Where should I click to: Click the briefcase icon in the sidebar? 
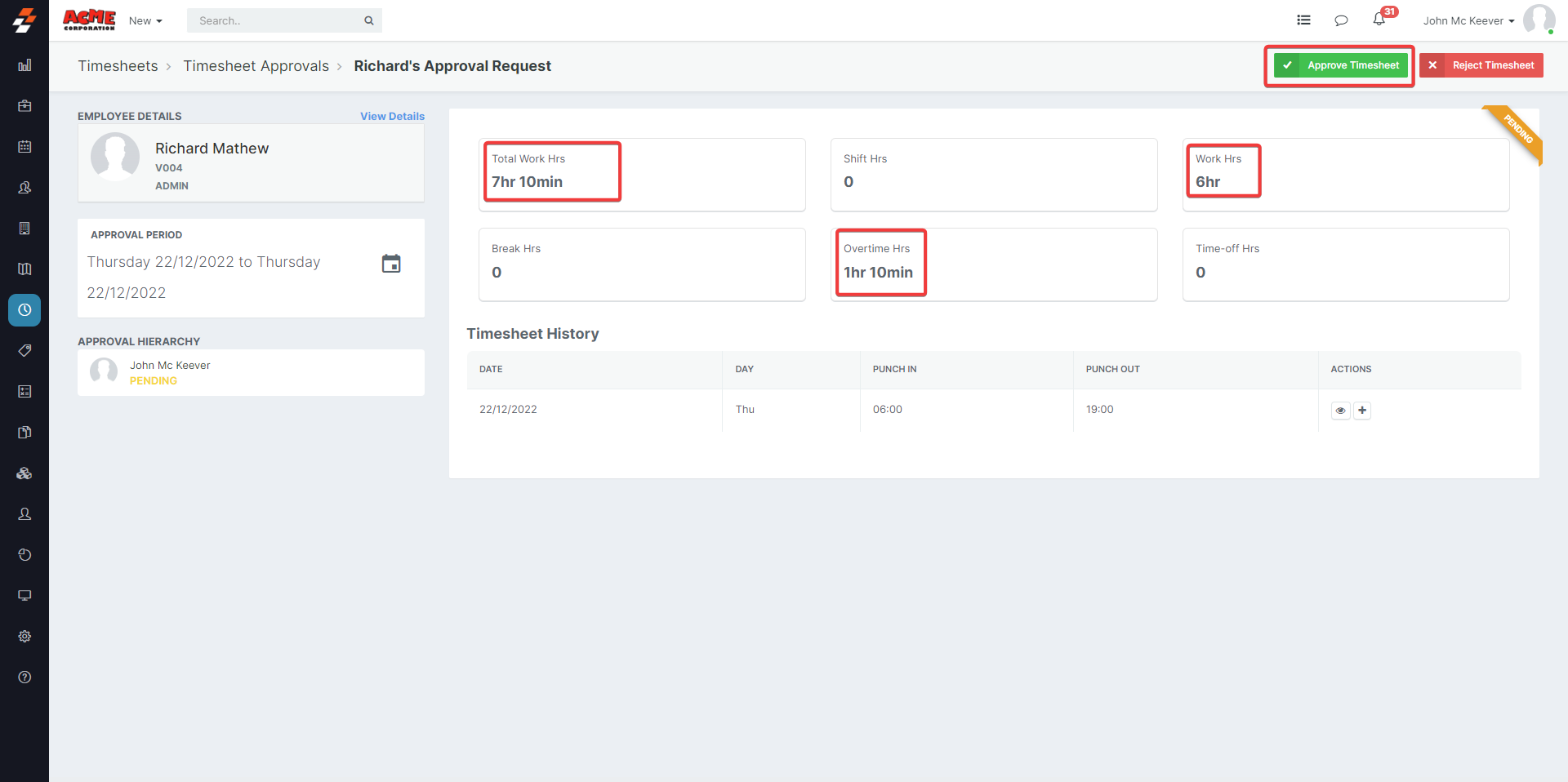point(24,106)
